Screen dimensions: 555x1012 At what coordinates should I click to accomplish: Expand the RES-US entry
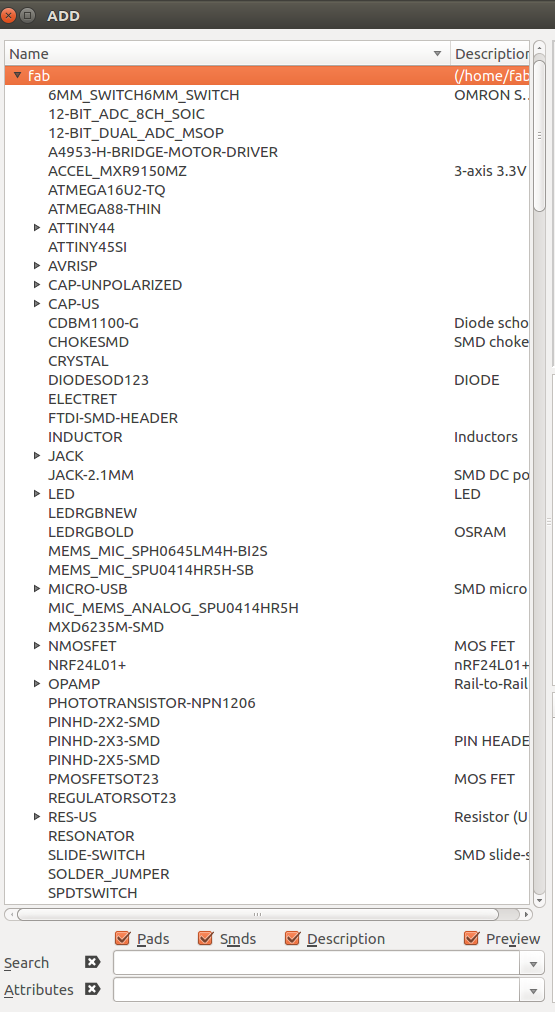(x=37, y=816)
